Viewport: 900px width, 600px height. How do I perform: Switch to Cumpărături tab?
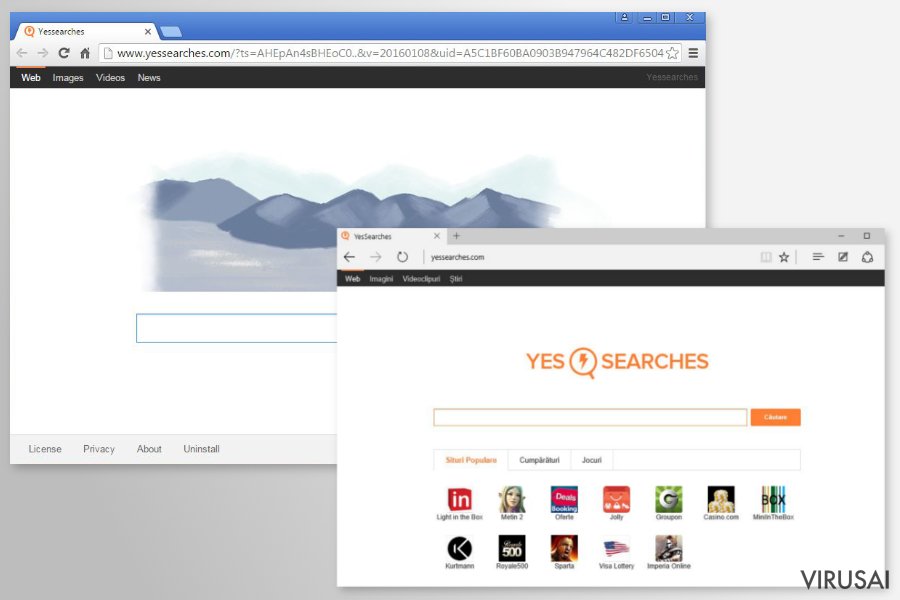coord(539,460)
